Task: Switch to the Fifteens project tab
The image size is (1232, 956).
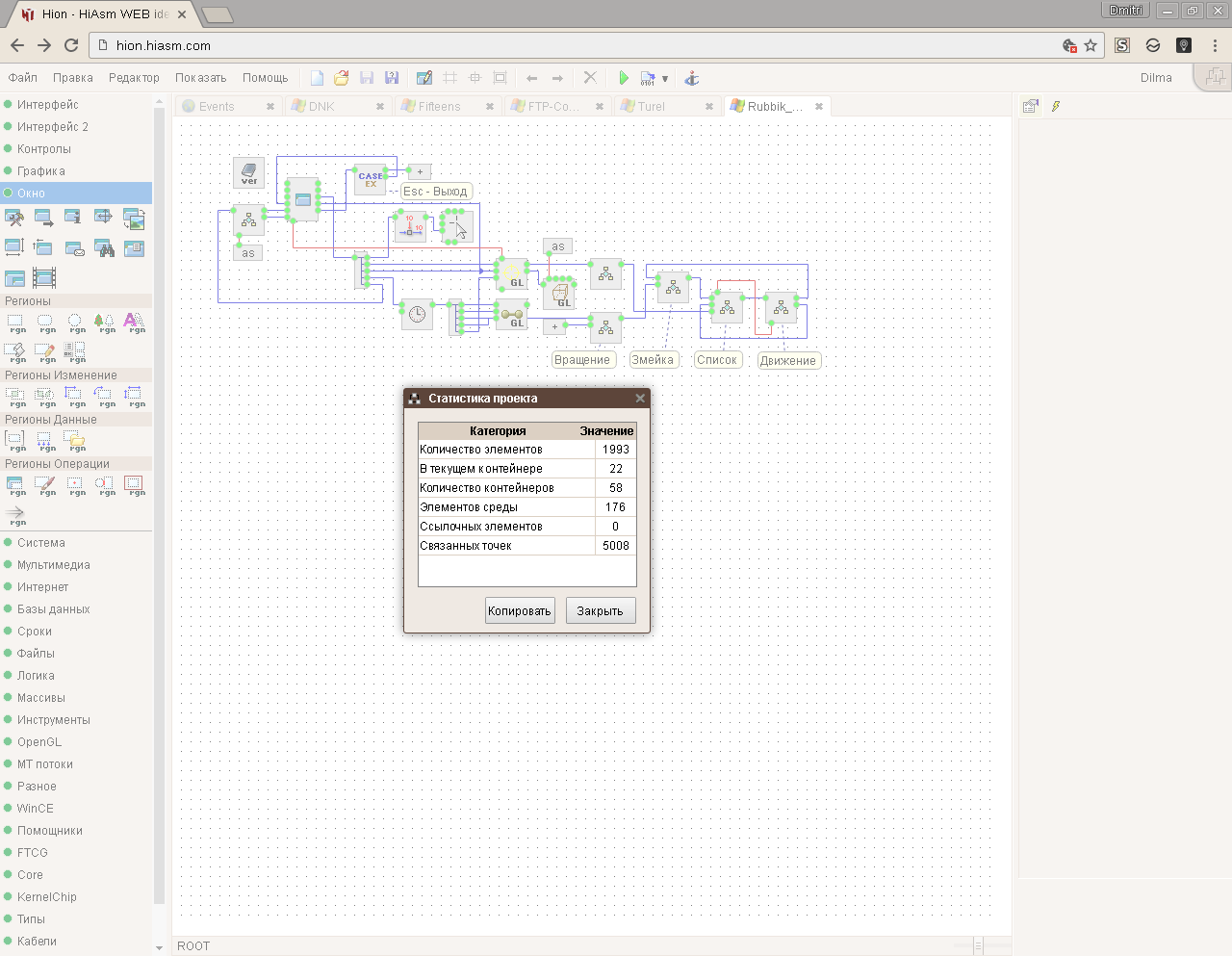Action: pos(439,107)
